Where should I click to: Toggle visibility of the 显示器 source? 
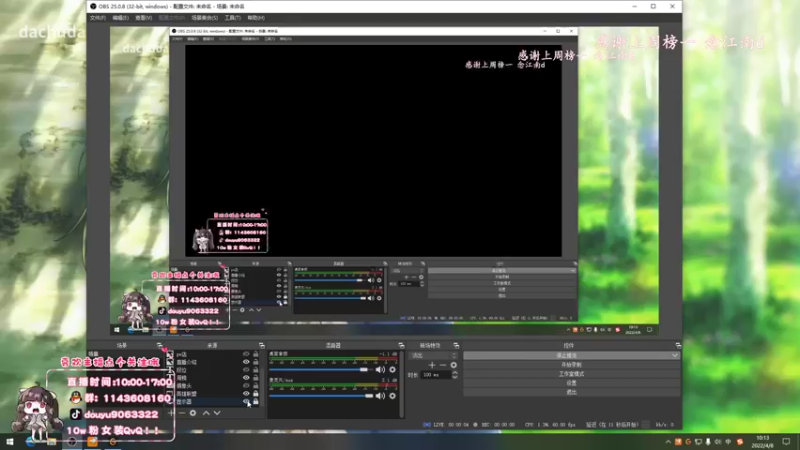(246, 402)
